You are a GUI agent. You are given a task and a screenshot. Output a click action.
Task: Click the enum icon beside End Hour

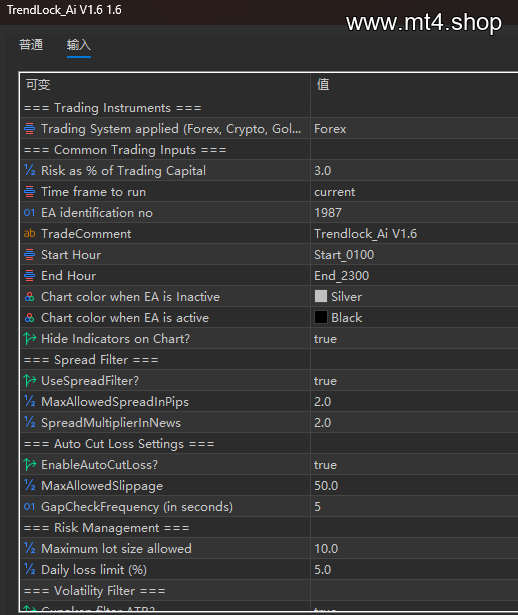29,275
